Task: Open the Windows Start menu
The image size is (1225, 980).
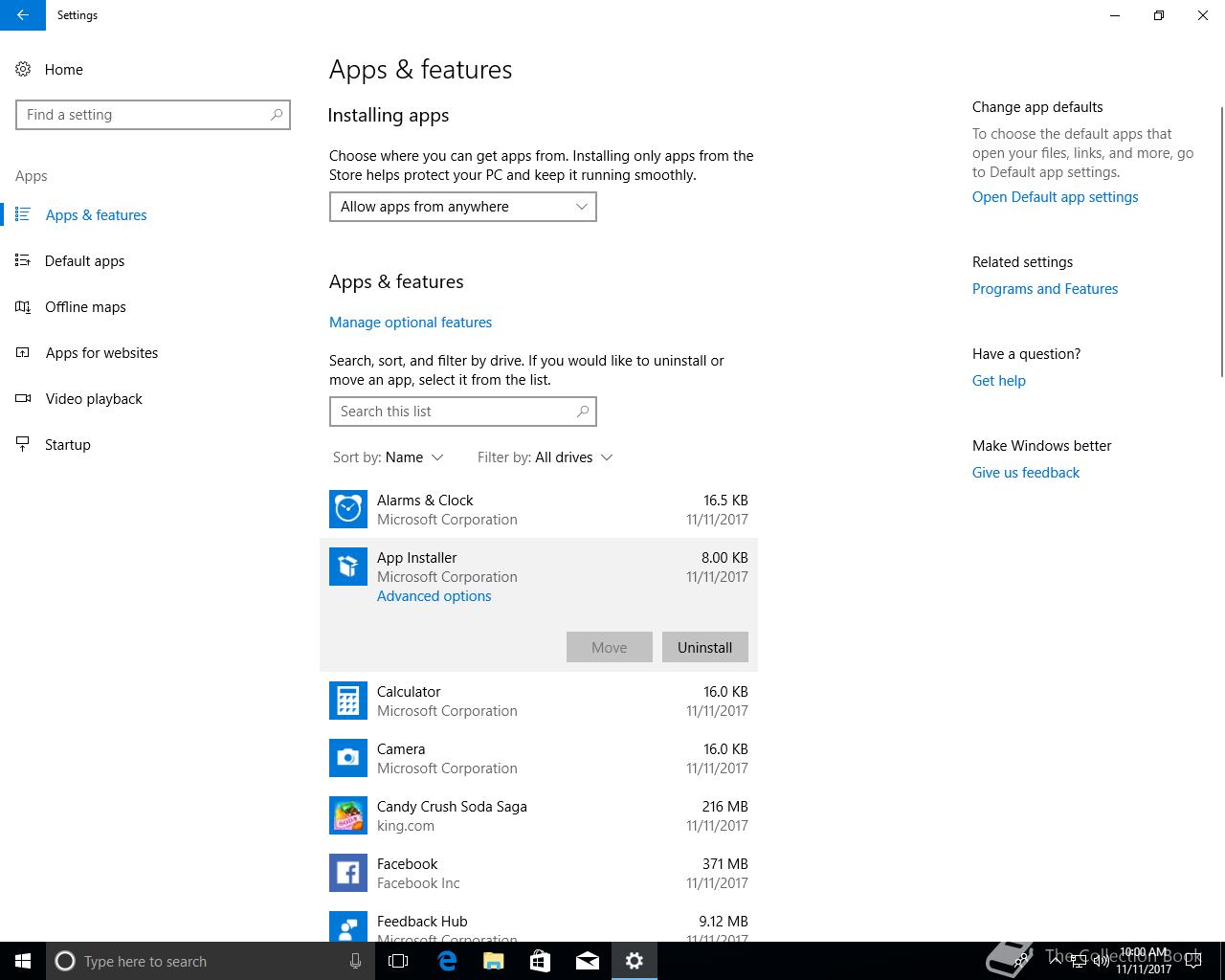Action: [23, 961]
